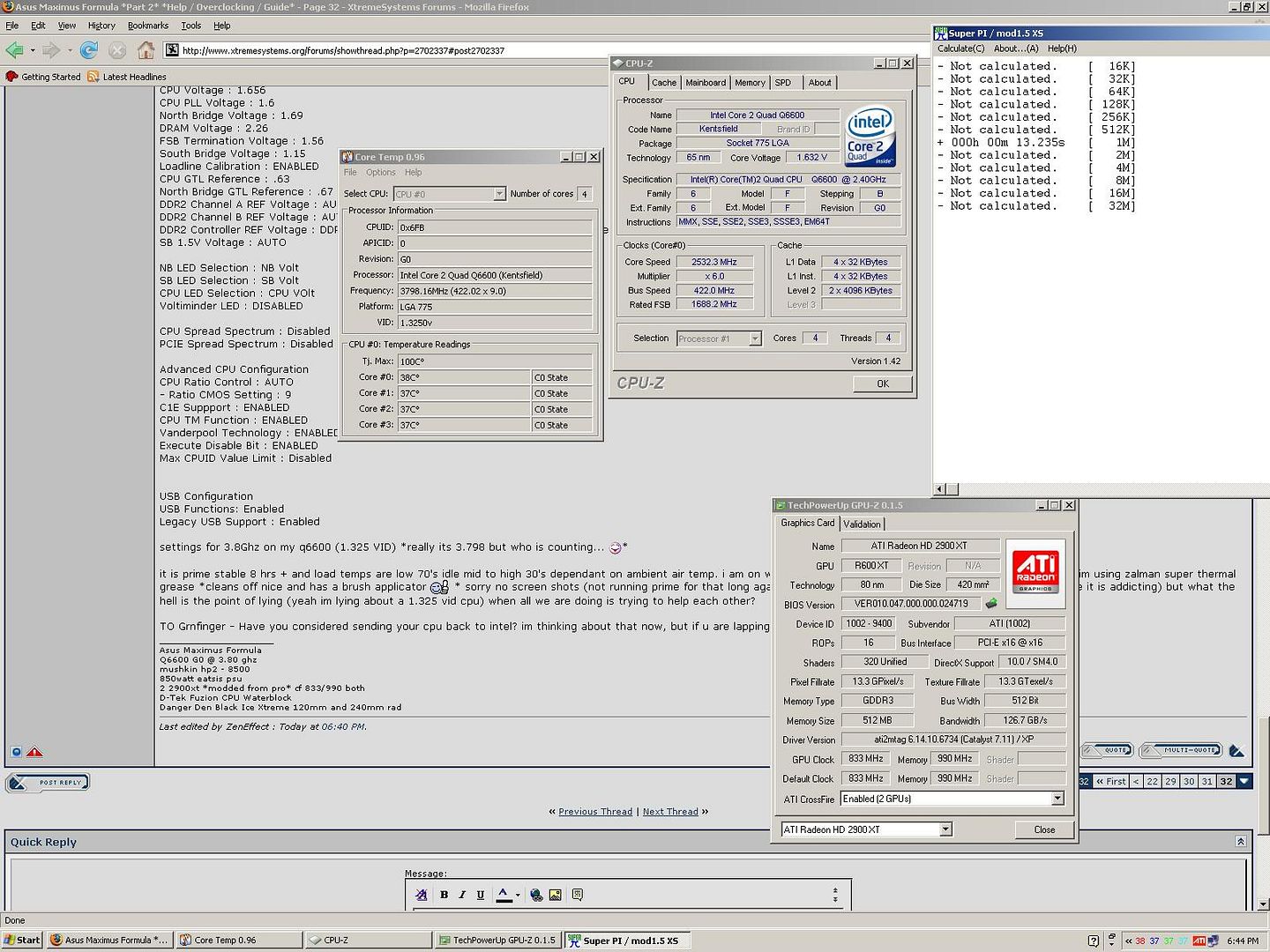Open the text color dropdown arrow in Quick Reply
Viewport: 1270px width, 952px height.
518,895
